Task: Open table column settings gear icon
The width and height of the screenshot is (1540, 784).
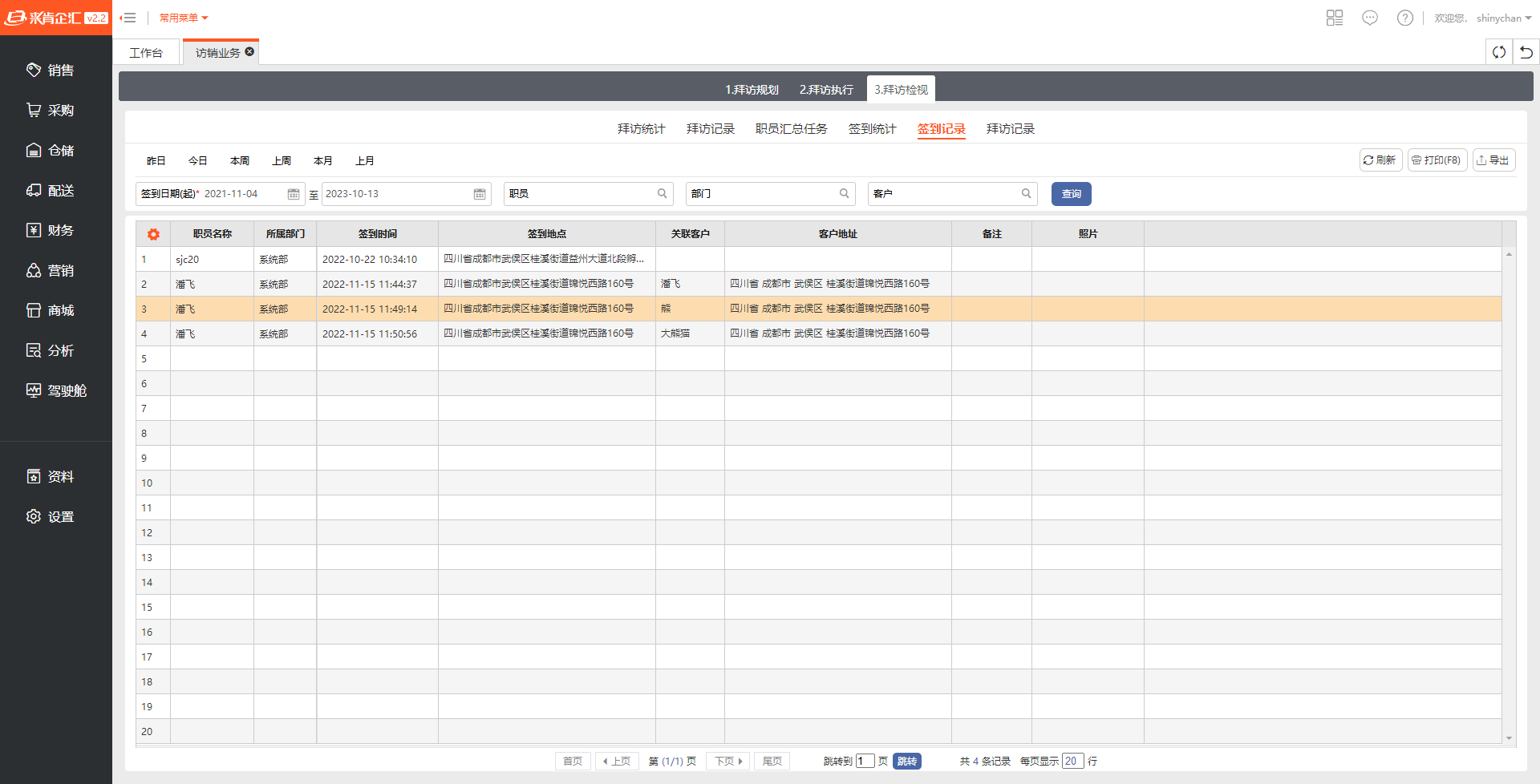Action: click(x=153, y=234)
